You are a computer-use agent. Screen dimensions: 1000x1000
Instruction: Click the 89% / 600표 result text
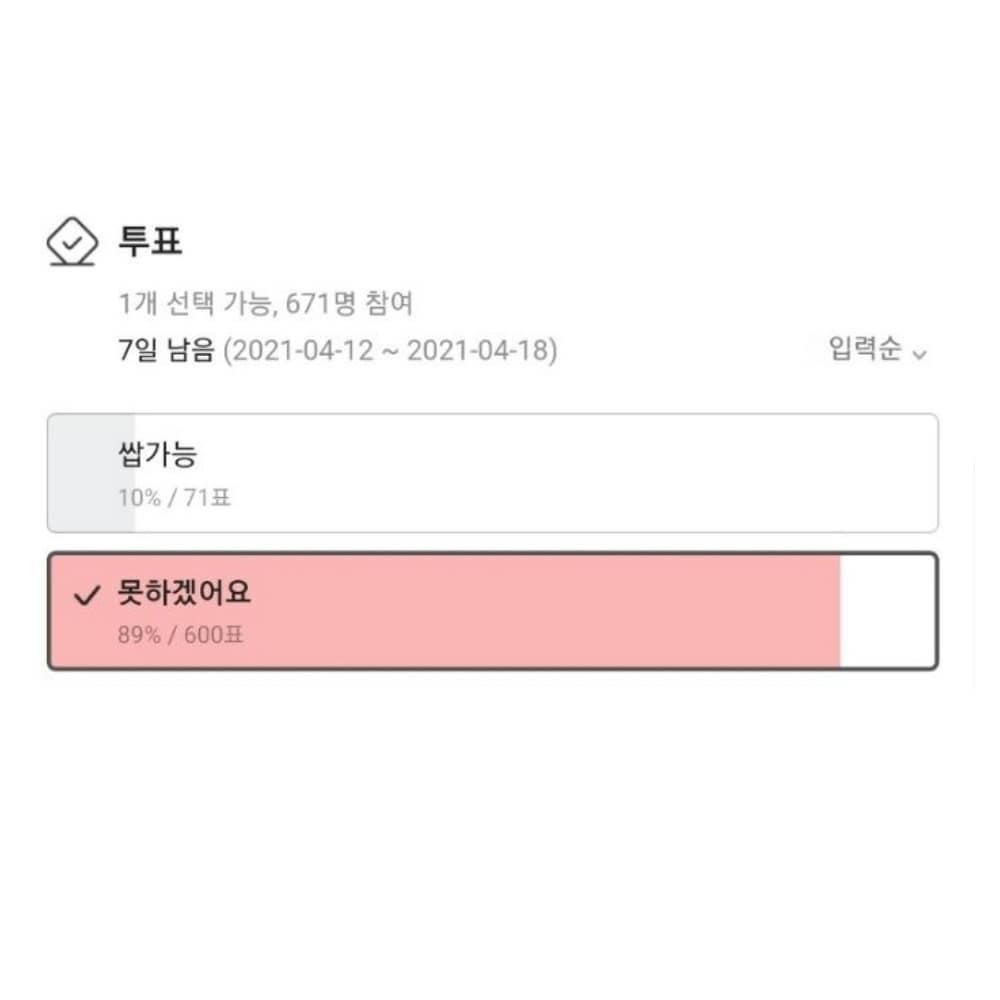180,635
